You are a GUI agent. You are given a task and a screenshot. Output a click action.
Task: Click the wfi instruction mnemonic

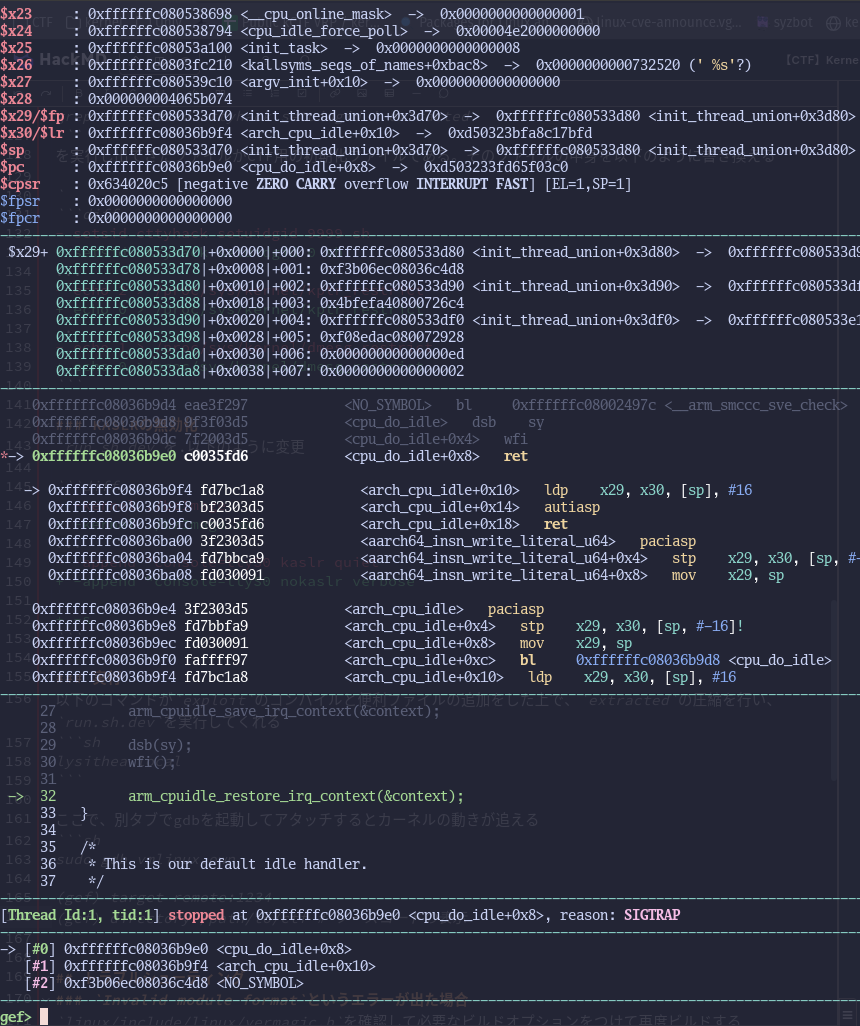coord(515,439)
